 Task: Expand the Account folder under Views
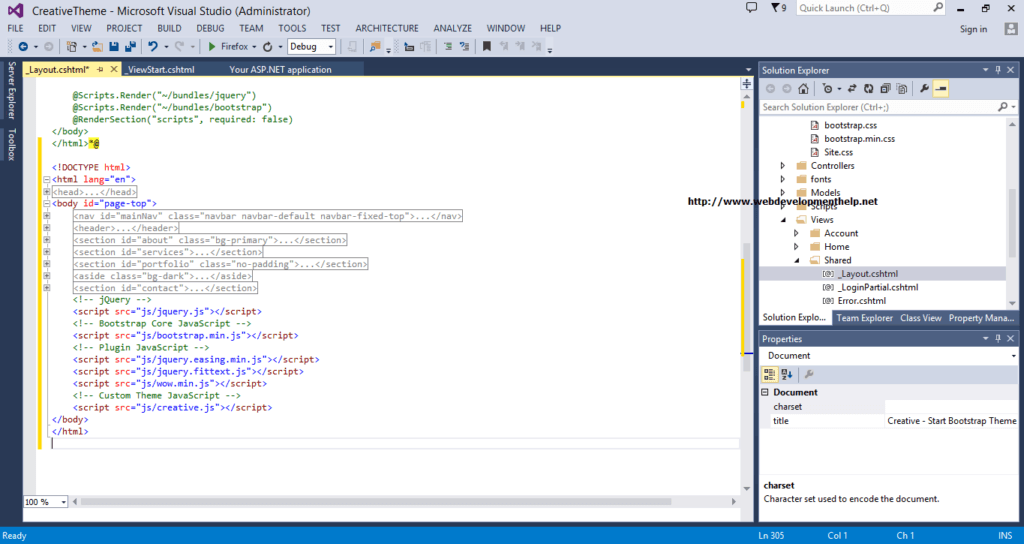point(796,233)
